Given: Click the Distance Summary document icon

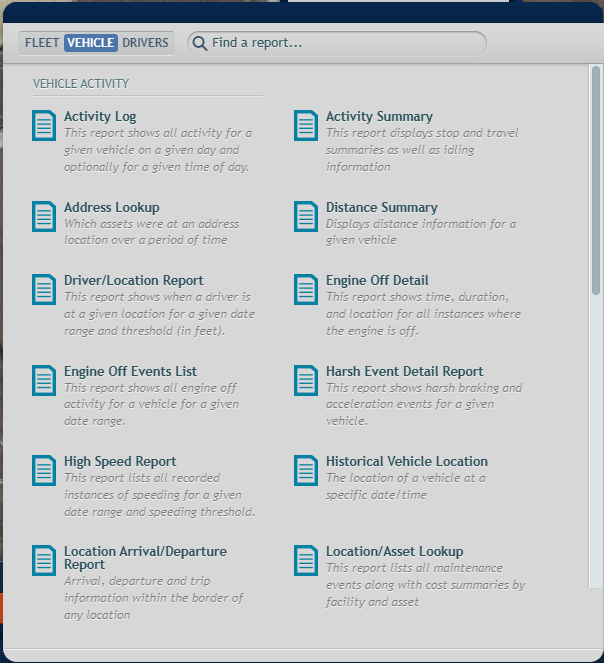Looking at the screenshot, I should (306, 216).
